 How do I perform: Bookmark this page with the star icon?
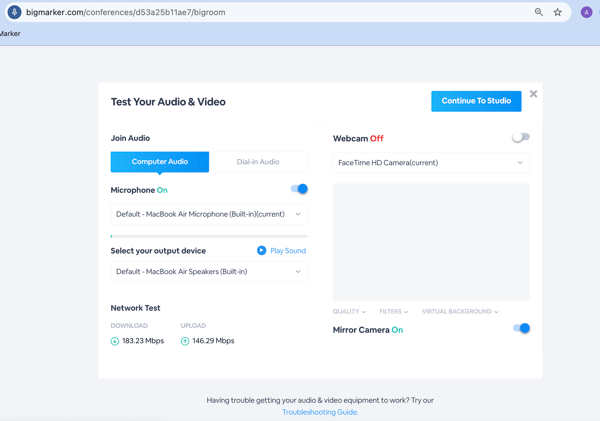point(558,12)
